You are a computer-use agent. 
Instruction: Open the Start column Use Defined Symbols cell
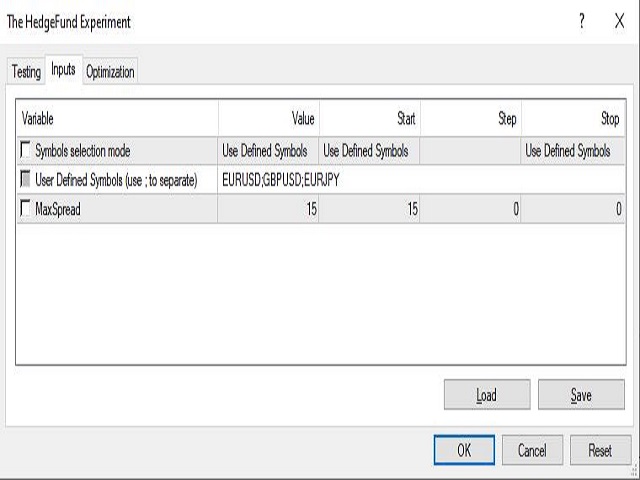(369, 151)
